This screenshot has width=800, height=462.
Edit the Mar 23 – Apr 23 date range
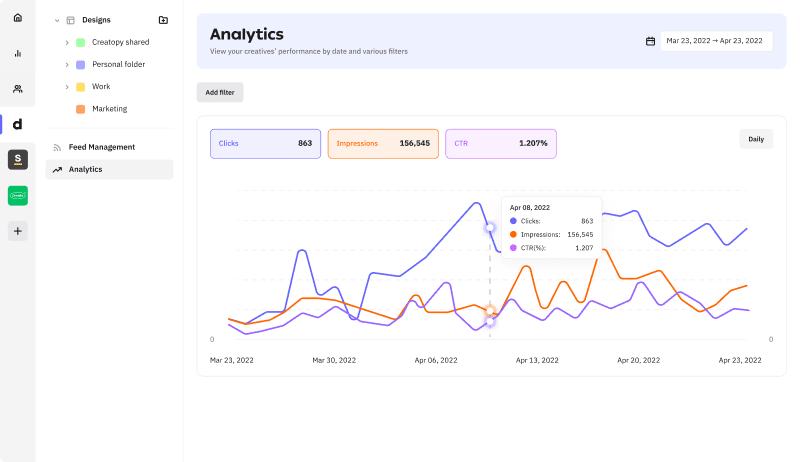click(x=715, y=41)
